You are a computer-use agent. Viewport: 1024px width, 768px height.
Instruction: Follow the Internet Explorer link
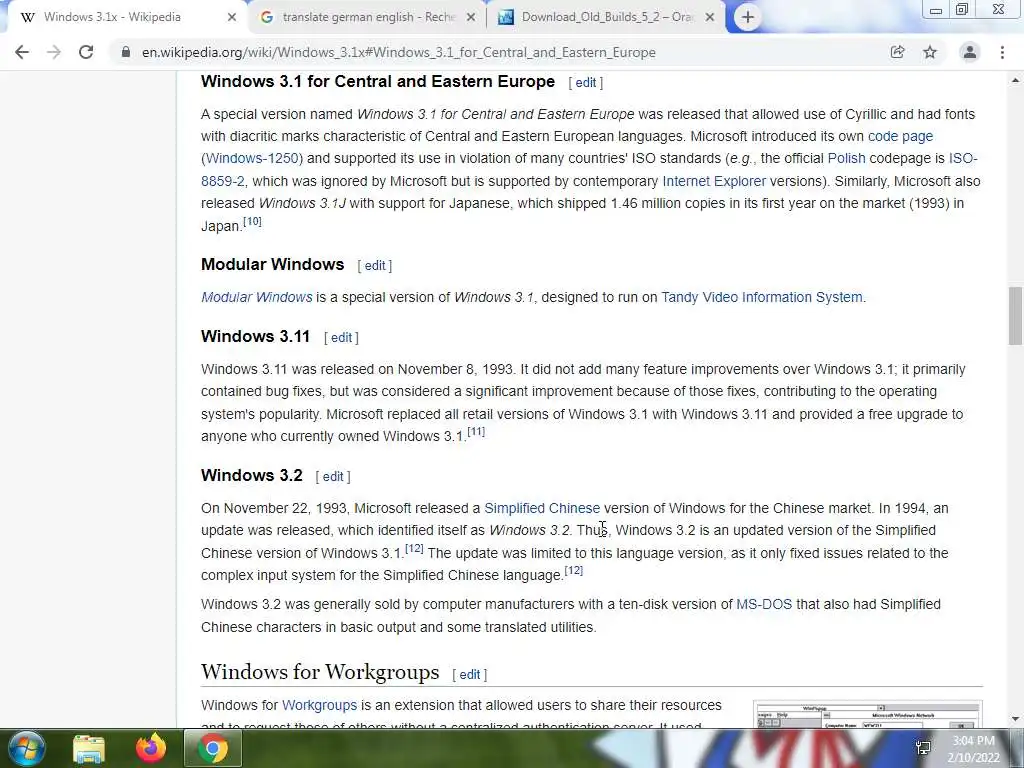point(714,182)
